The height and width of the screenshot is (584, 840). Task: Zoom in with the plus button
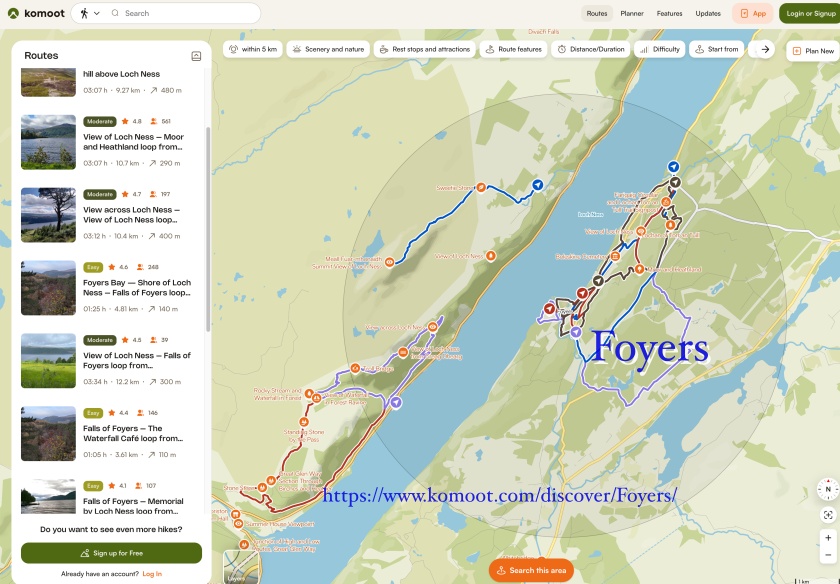827,537
